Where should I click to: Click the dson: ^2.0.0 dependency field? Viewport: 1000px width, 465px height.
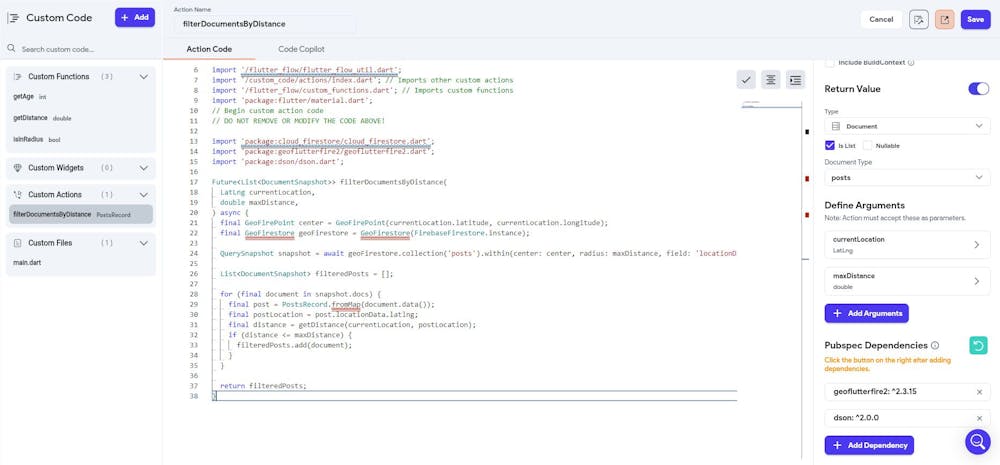(x=907, y=418)
